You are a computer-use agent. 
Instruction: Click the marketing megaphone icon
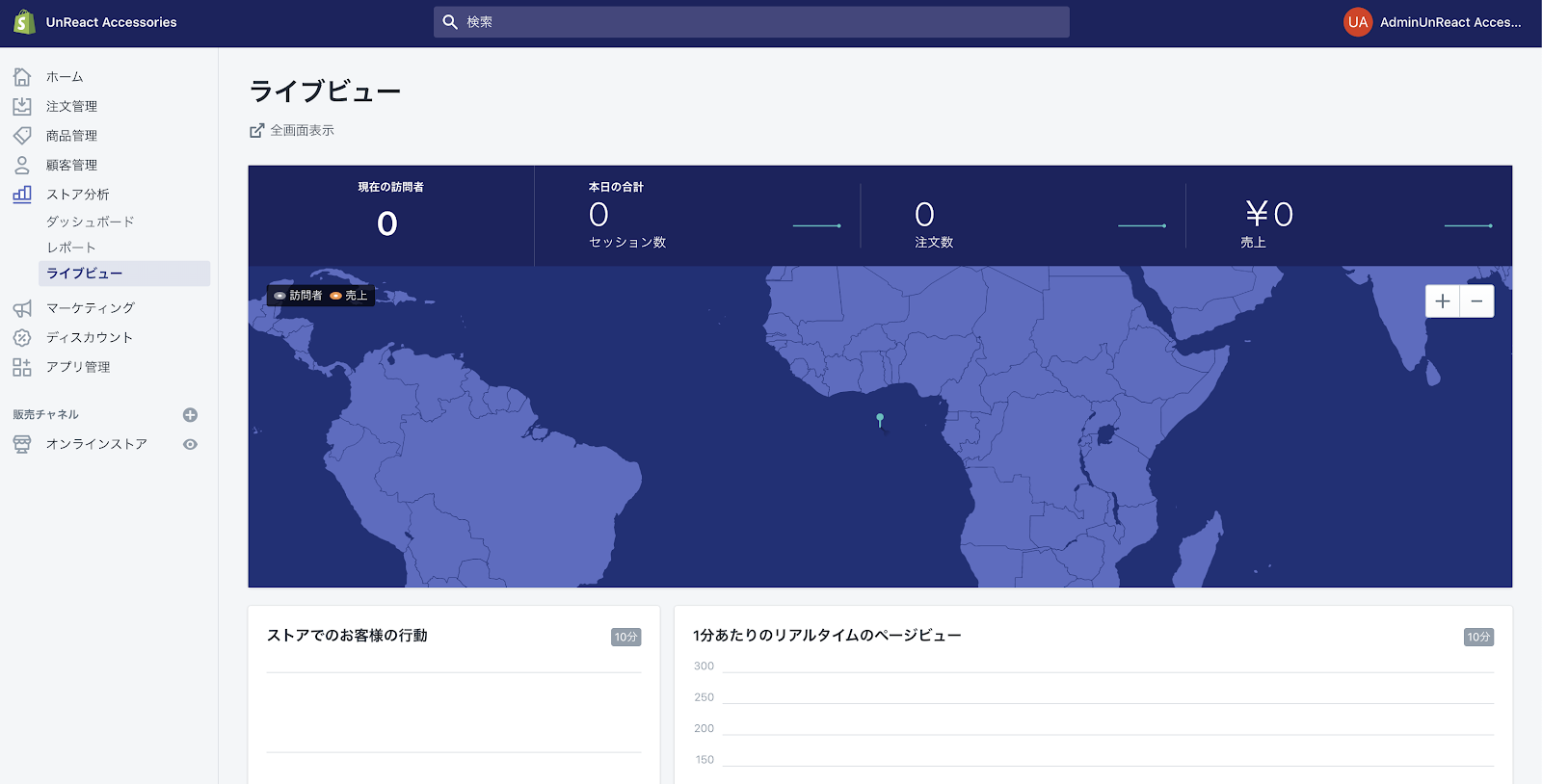[22, 308]
